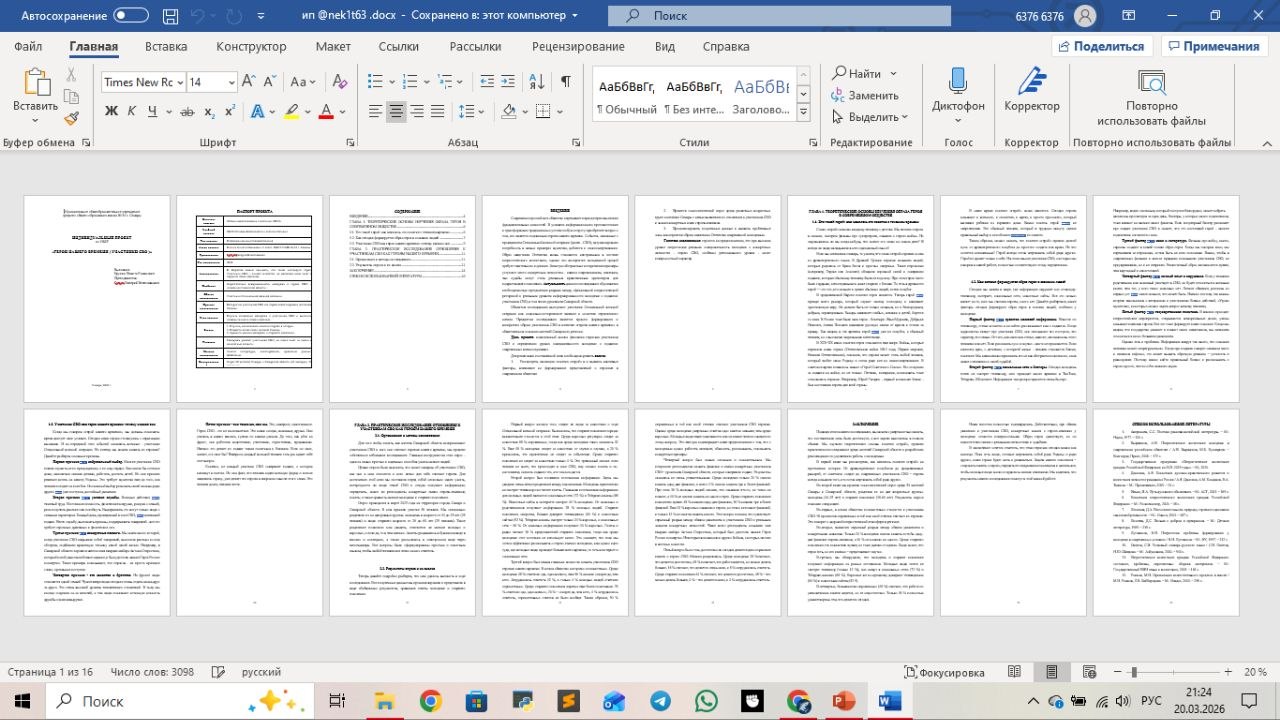This screenshot has width=1280, height=720.
Task: Toggle italic with the К button
Action: (x=131, y=110)
